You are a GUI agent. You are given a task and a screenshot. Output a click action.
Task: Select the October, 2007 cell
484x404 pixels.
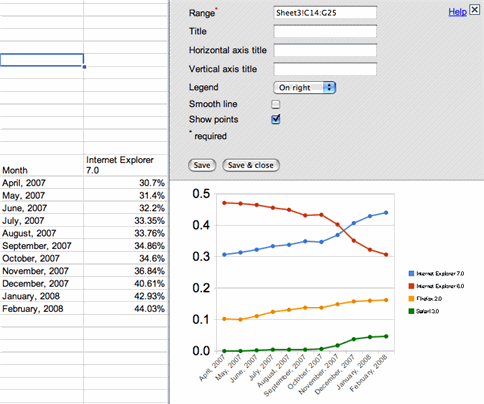click(42, 258)
